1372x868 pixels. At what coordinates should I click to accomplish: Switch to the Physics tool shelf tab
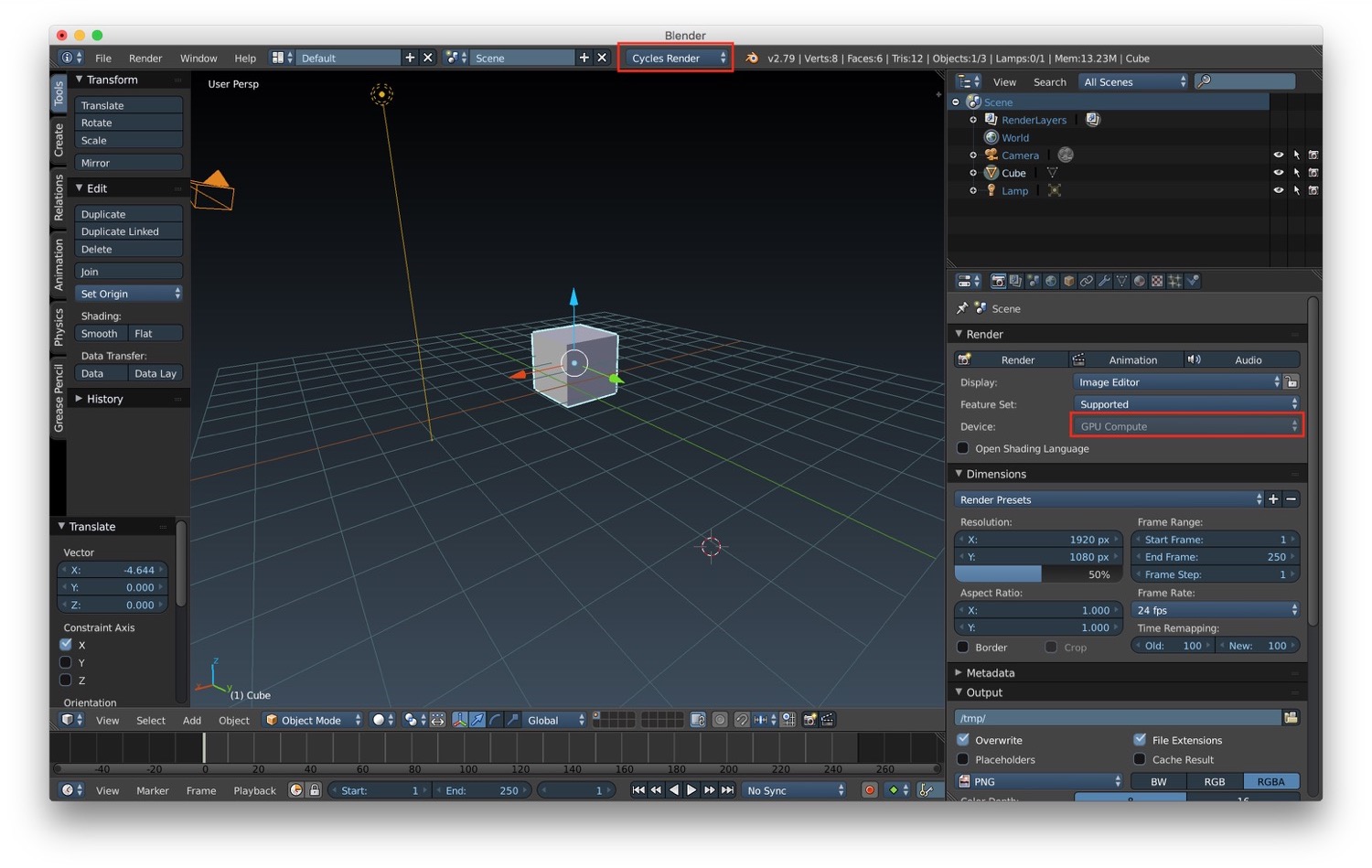59,327
